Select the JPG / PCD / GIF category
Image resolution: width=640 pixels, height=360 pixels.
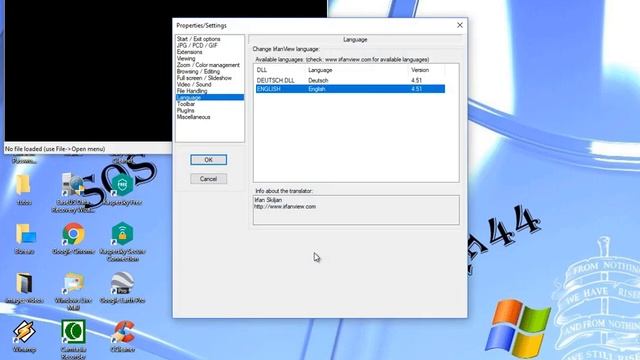(x=197, y=45)
